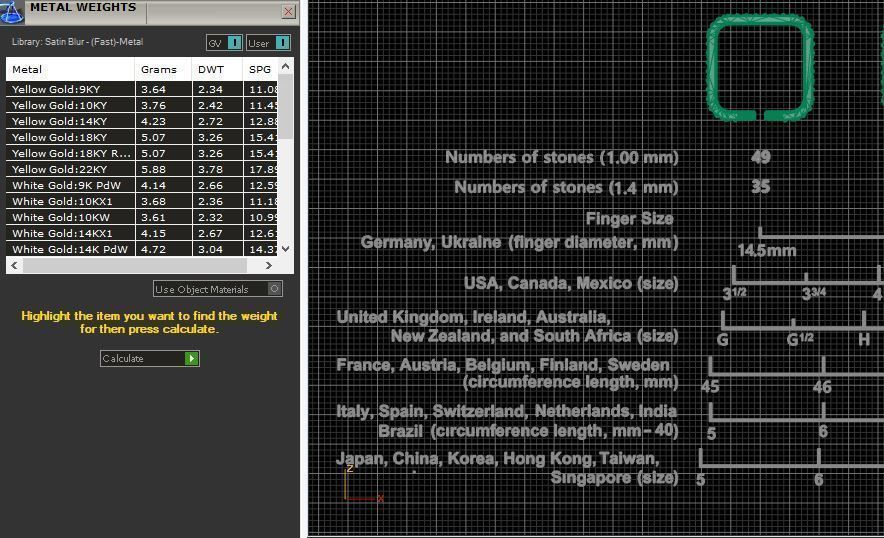The height and width of the screenshot is (538, 884).
Task: Click the Library: Satin Blur label
Action: coord(77,42)
